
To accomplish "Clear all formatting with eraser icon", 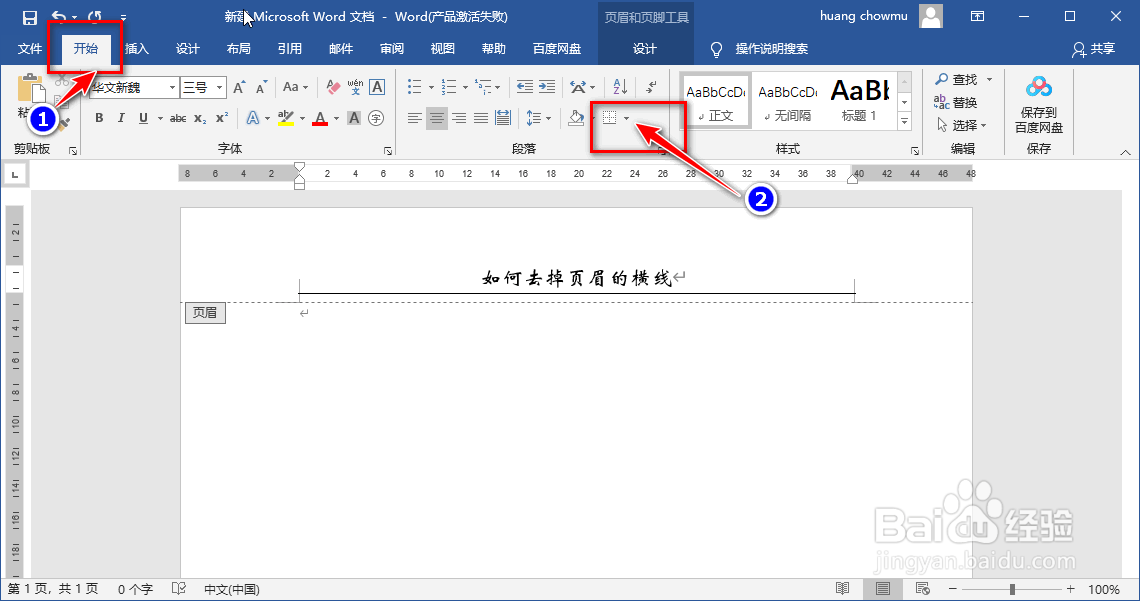I will tap(333, 87).
